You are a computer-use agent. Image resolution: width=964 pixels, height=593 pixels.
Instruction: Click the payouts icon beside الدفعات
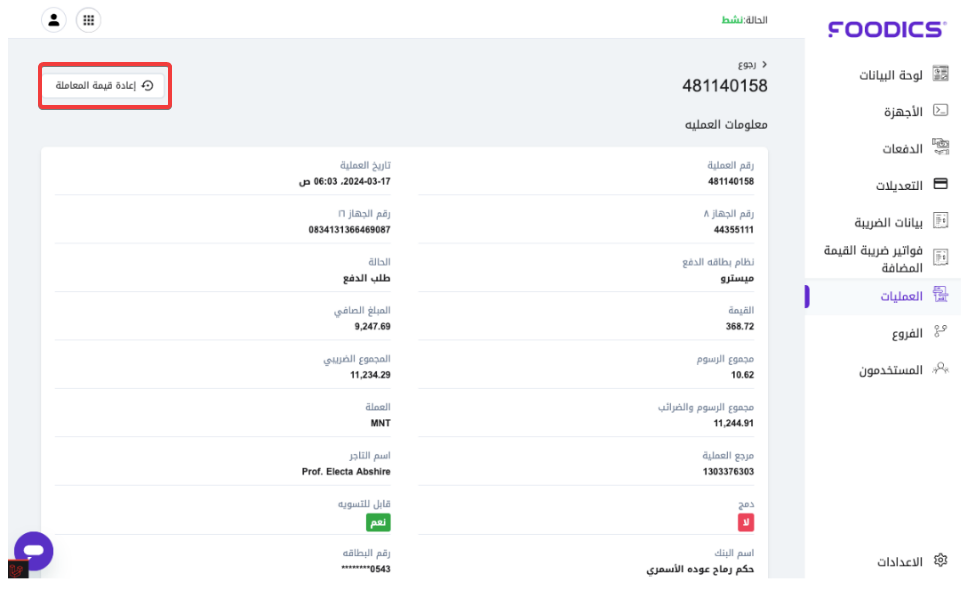coord(940,148)
